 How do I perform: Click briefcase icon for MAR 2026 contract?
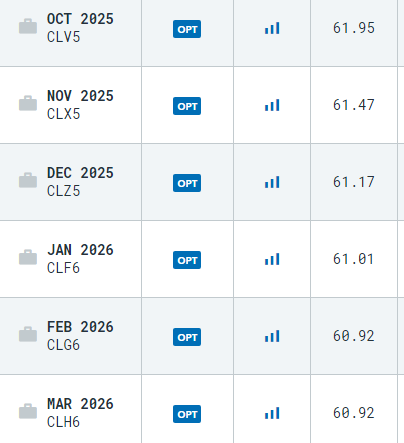pyautogui.click(x=28, y=412)
